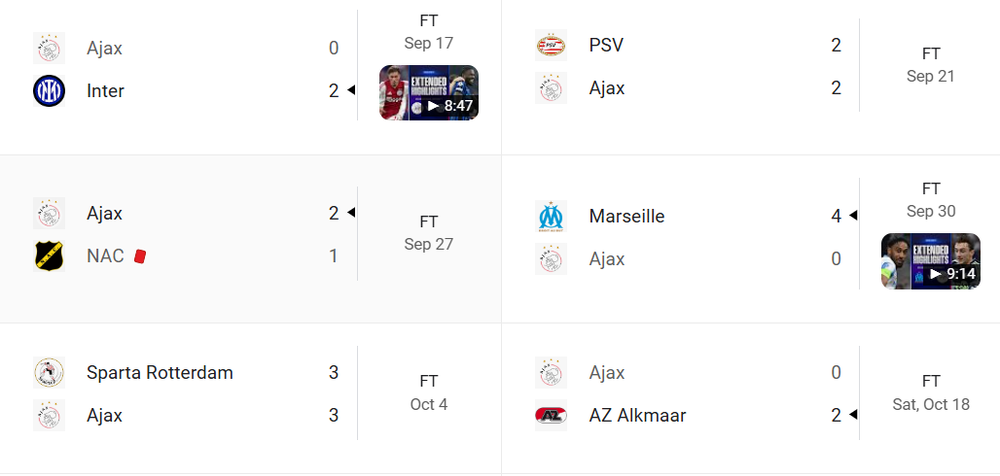Click the NAC team badge
The height and width of the screenshot is (476, 1000).
pyautogui.click(x=49, y=256)
